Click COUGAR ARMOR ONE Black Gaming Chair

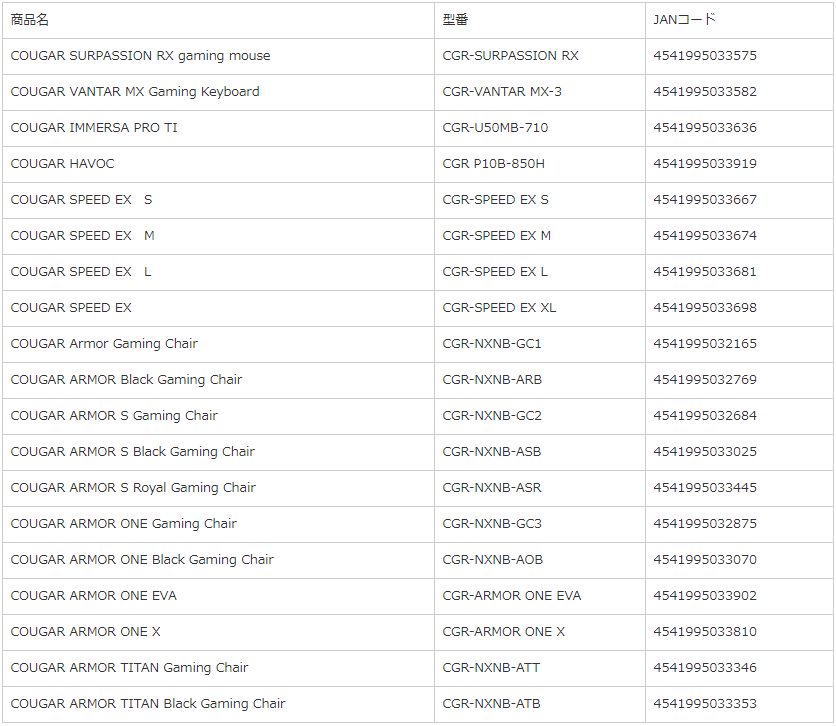click(142, 560)
